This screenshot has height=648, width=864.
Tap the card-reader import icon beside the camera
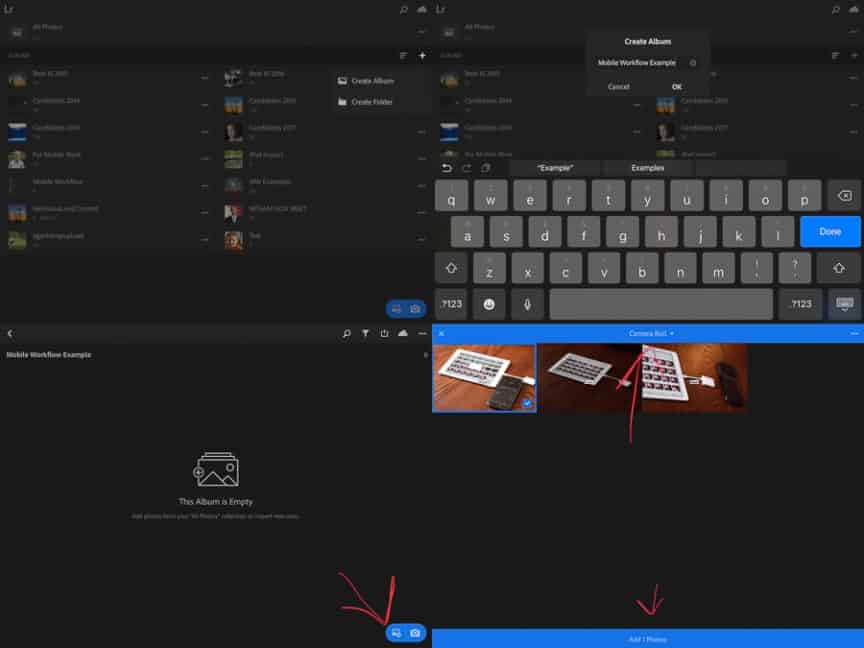pos(395,633)
